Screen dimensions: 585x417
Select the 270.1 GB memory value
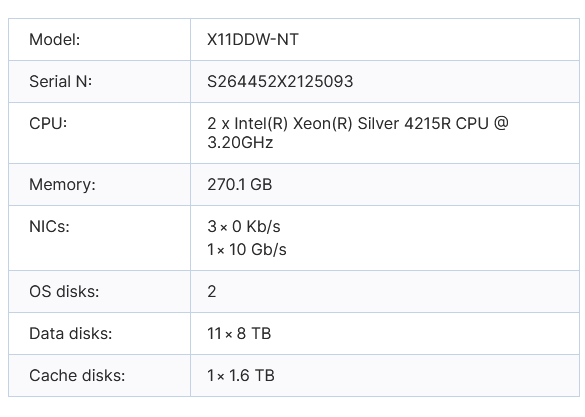coord(240,185)
